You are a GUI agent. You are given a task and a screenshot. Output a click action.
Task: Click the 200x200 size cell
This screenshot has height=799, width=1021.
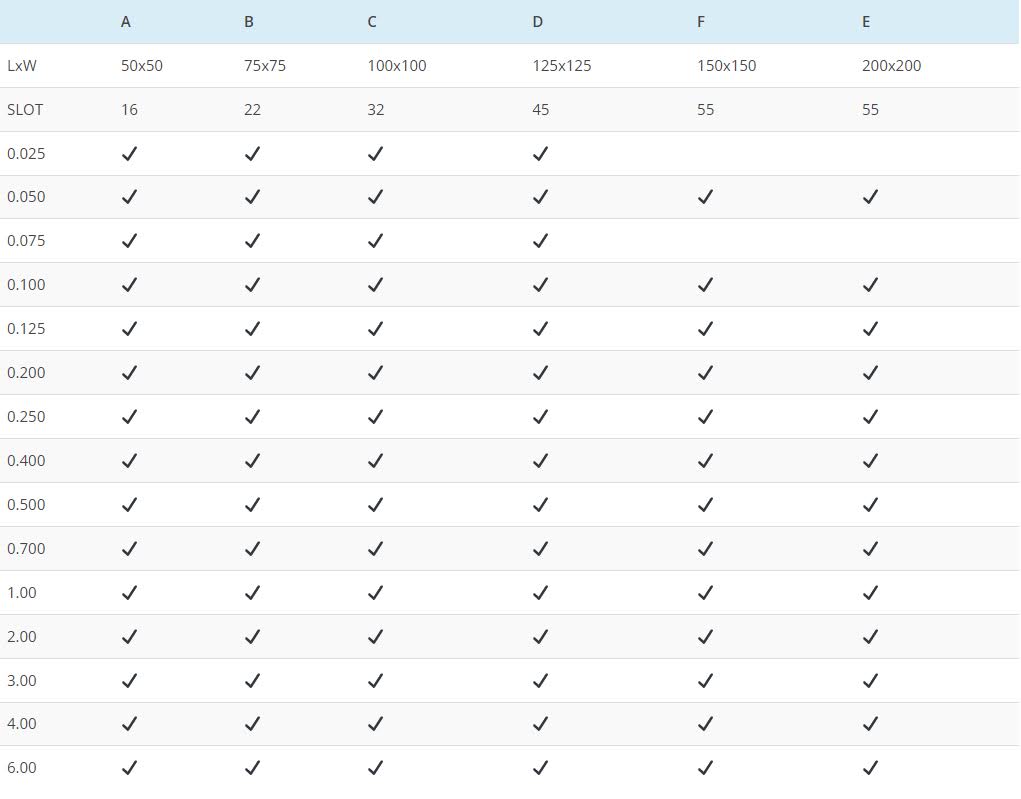pyautogui.click(x=892, y=66)
